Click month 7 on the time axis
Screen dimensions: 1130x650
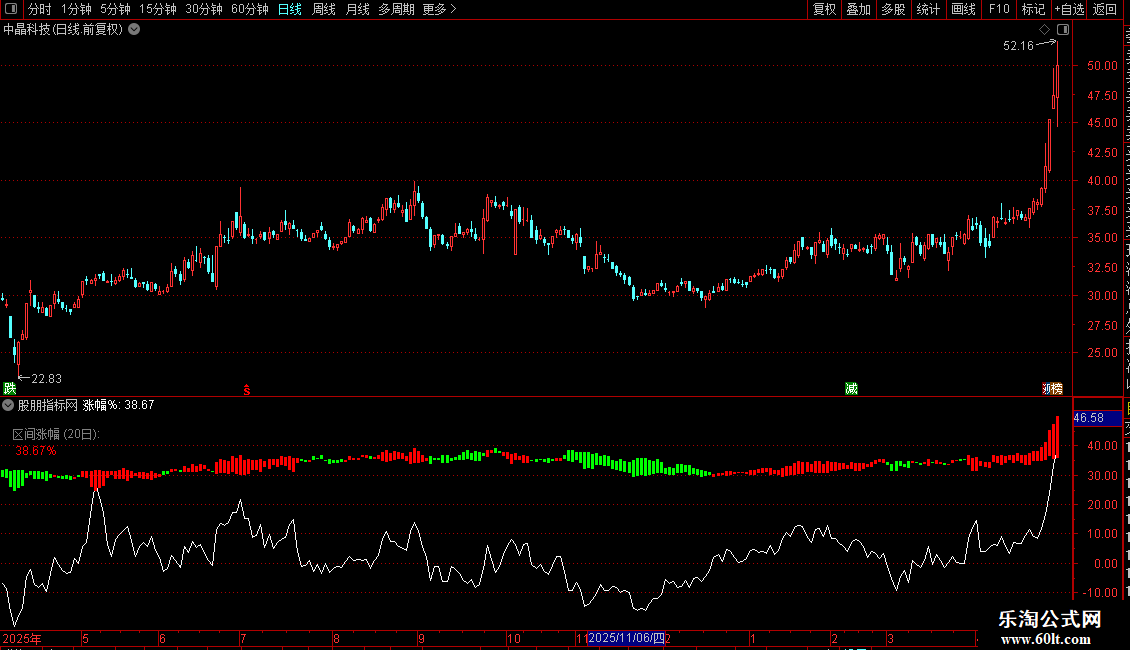244,639
